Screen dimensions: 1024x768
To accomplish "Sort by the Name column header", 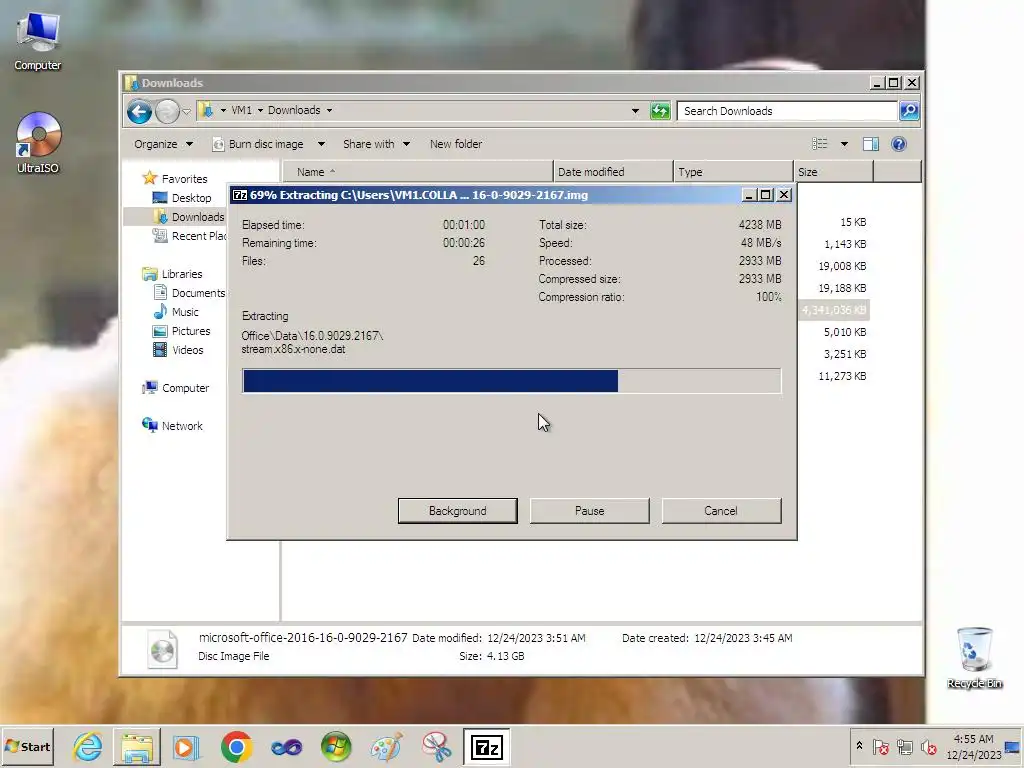I will click(418, 172).
